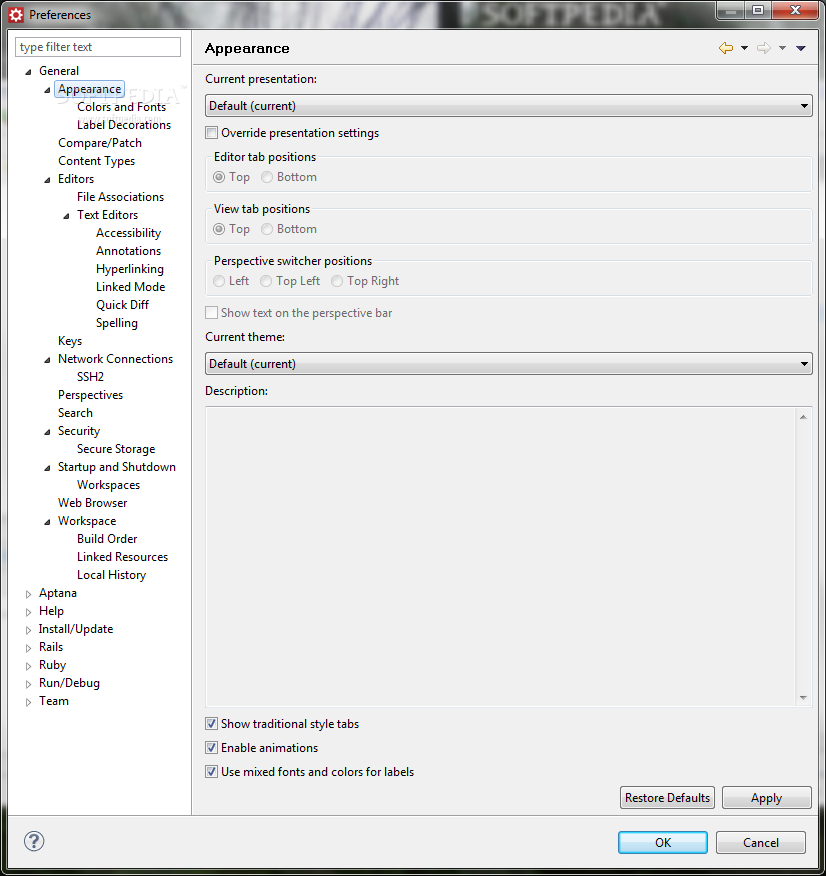Click the Description box scroll-up arrow

click(803, 417)
